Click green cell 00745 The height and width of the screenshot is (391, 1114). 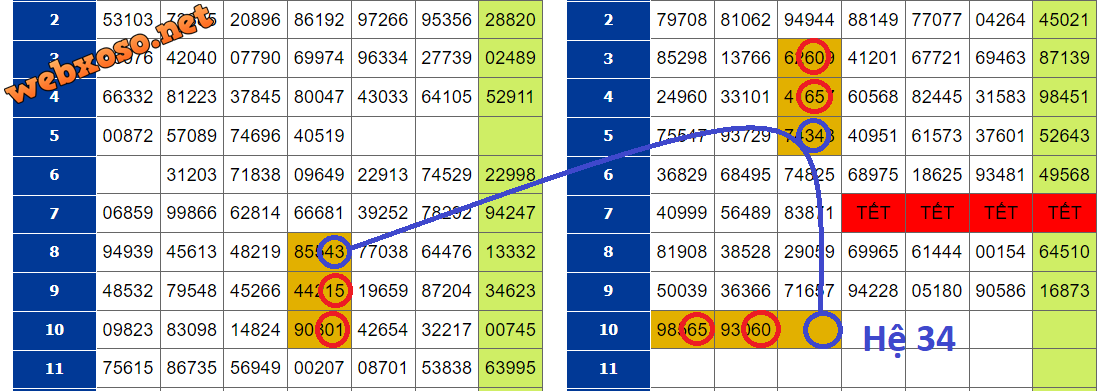510,329
